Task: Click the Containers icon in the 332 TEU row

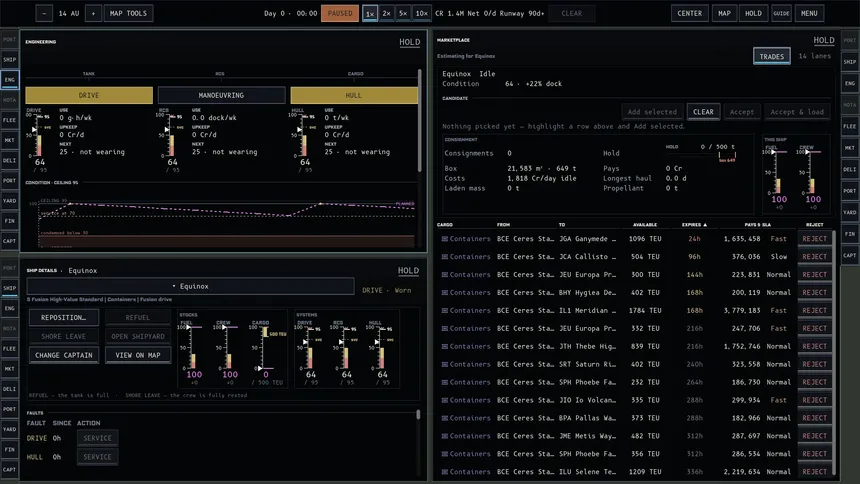Action: pyautogui.click(x=445, y=328)
